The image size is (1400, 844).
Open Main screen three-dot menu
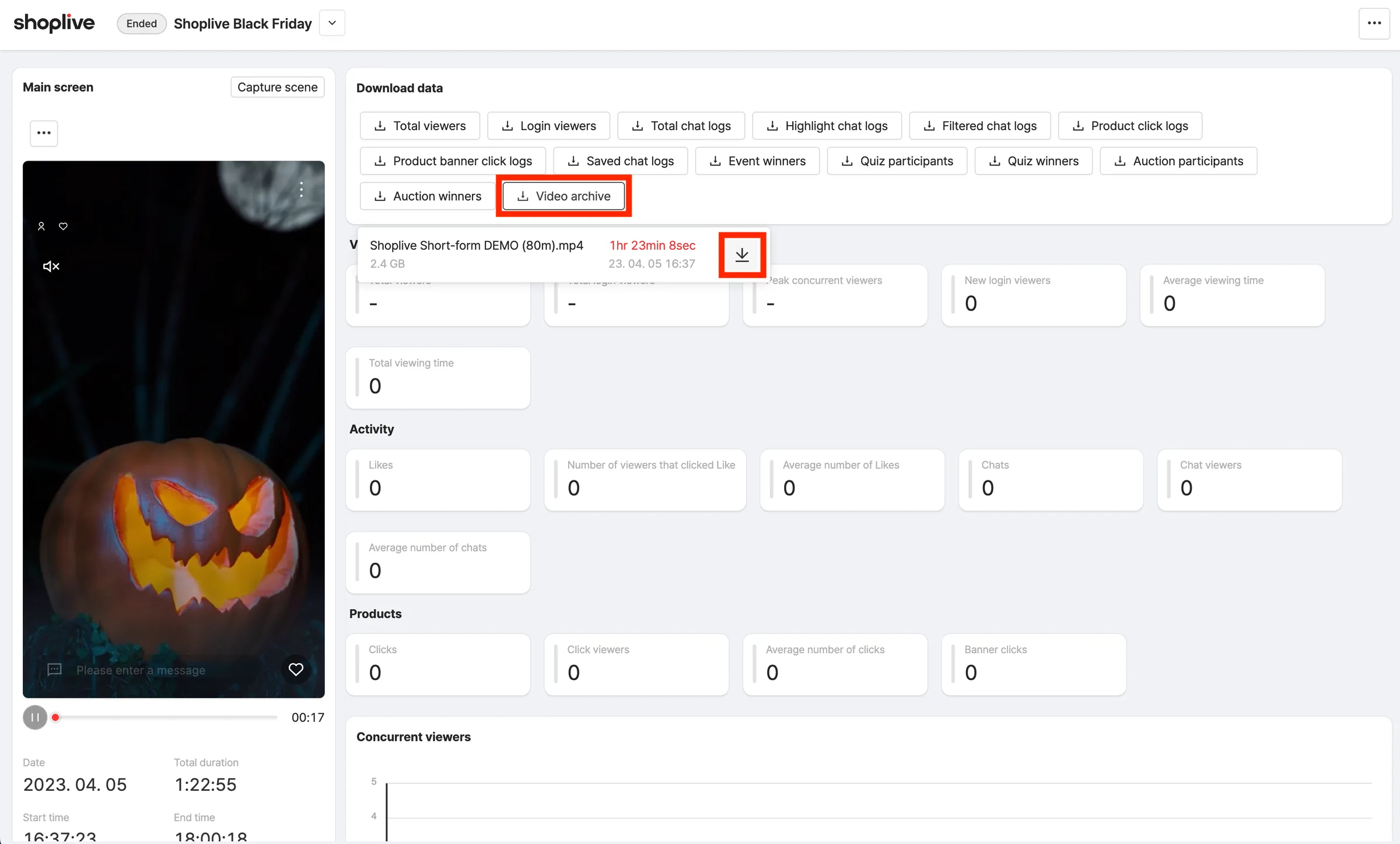44,133
